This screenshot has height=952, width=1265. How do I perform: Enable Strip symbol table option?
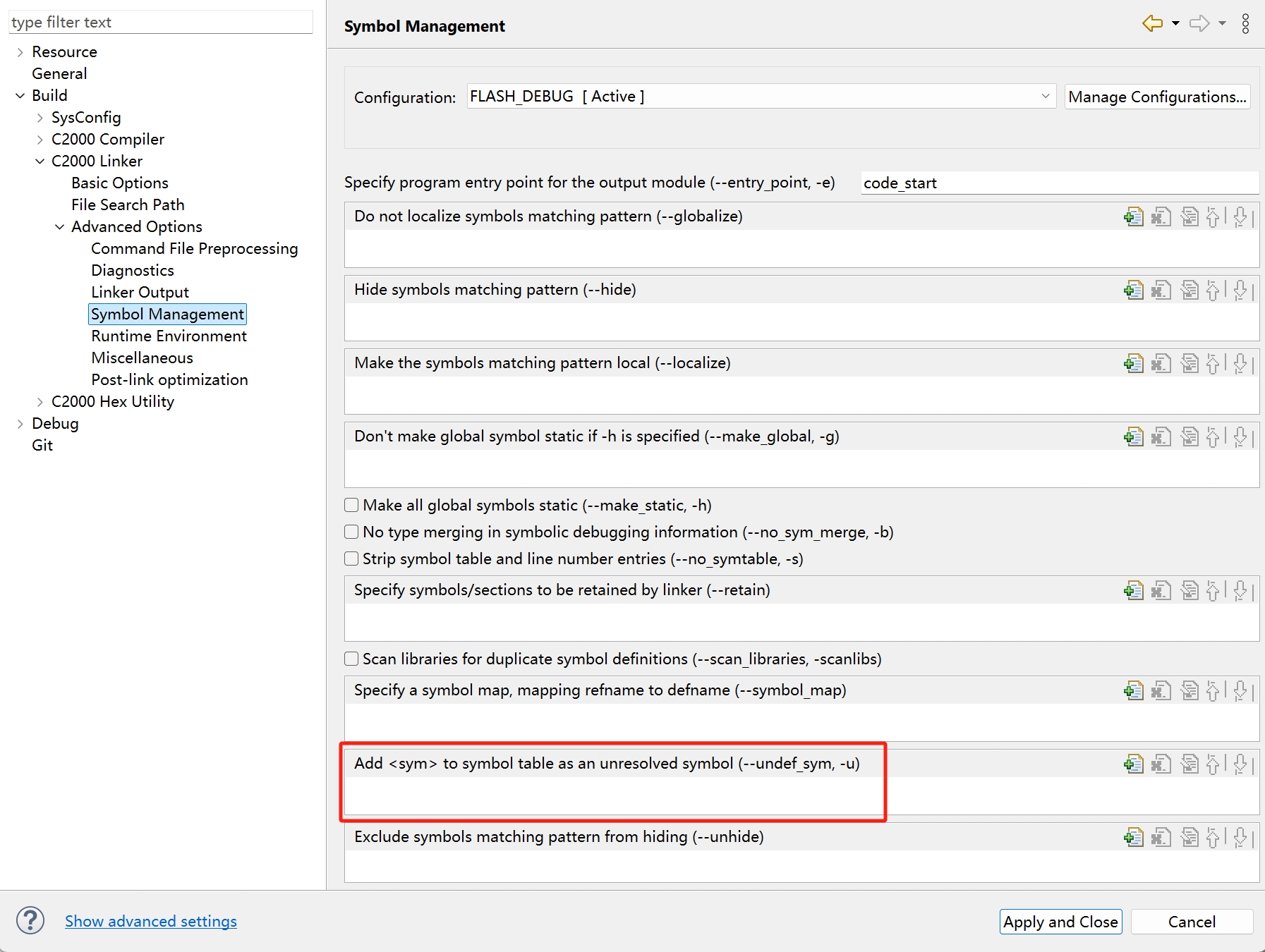[x=351, y=559]
